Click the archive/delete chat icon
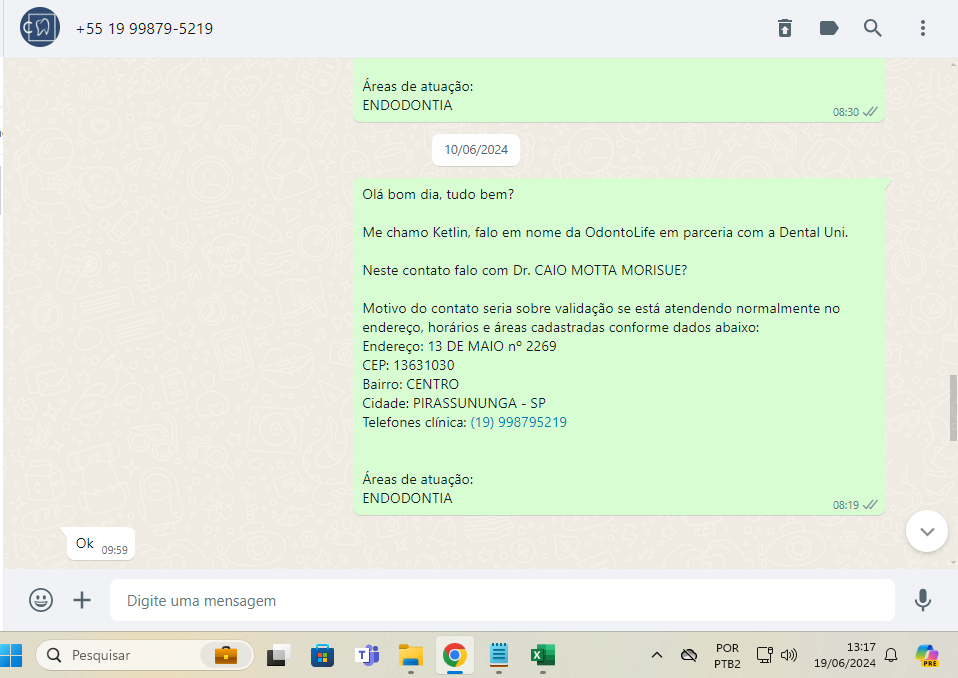 [x=784, y=28]
